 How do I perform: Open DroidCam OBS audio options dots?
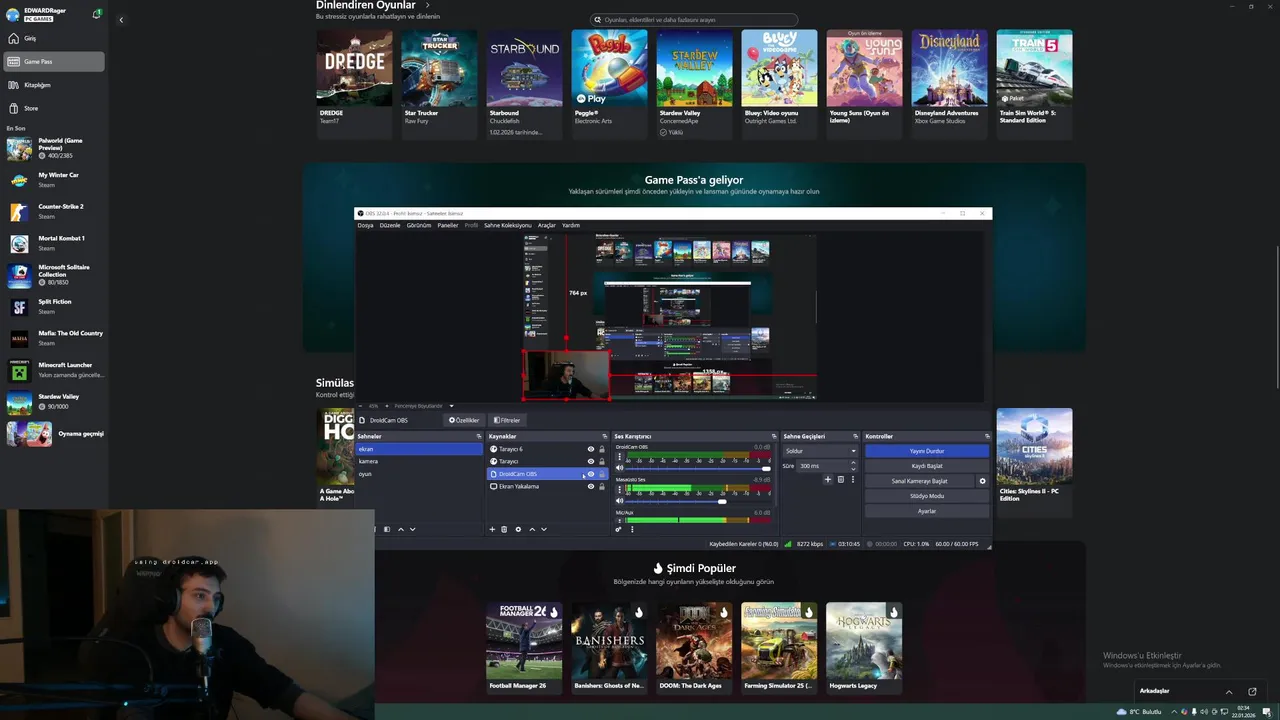tap(619, 457)
